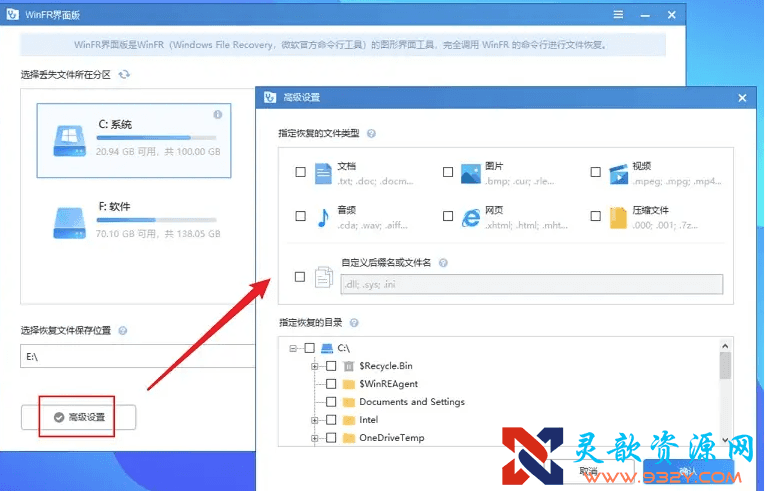Check the 压缩文件 file type checkbox

click(595, 216)
